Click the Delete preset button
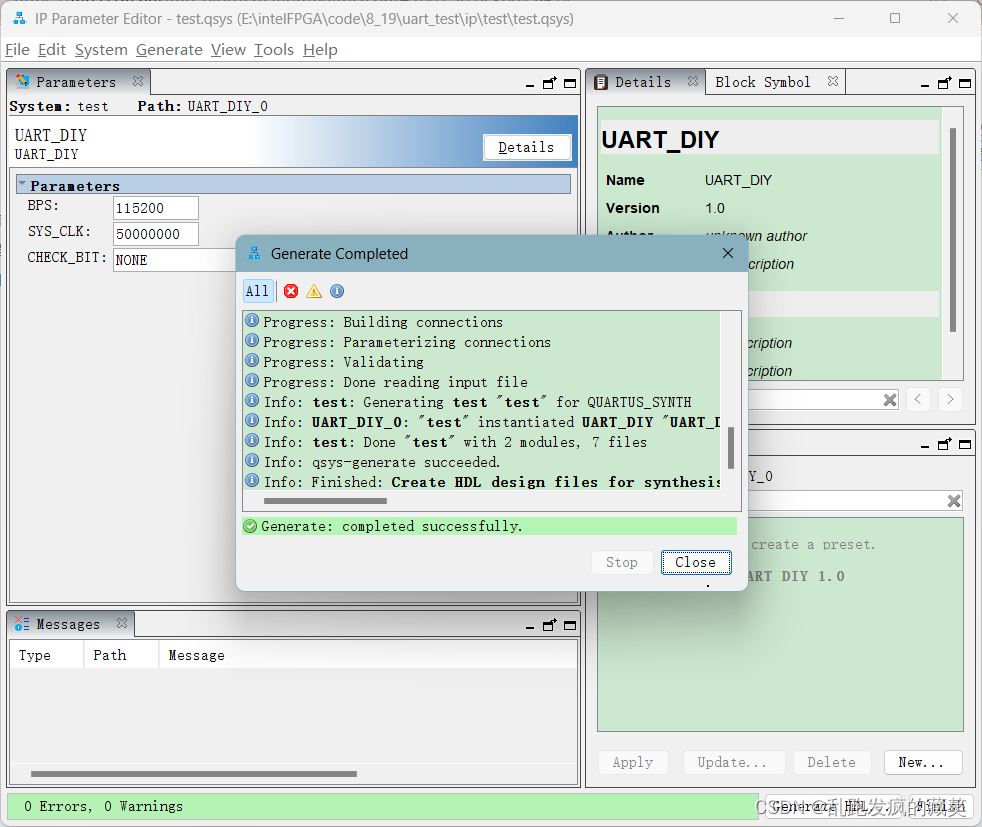The height and width of the screenshot is (827, 982). [832, 762]
